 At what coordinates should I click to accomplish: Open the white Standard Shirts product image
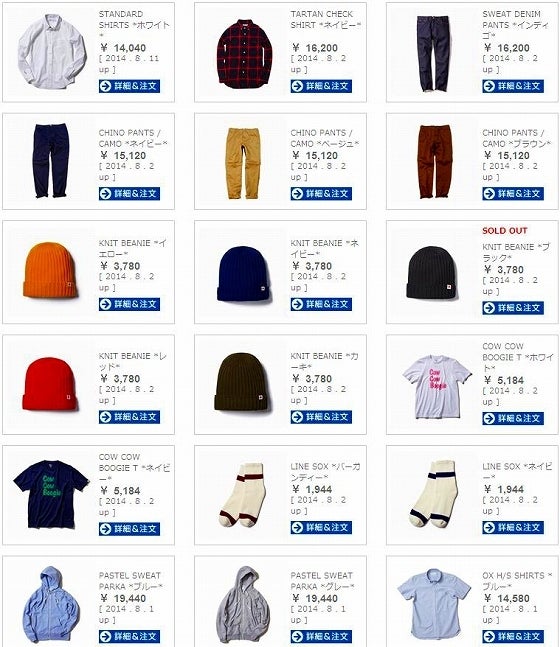(x=52, y=52)
